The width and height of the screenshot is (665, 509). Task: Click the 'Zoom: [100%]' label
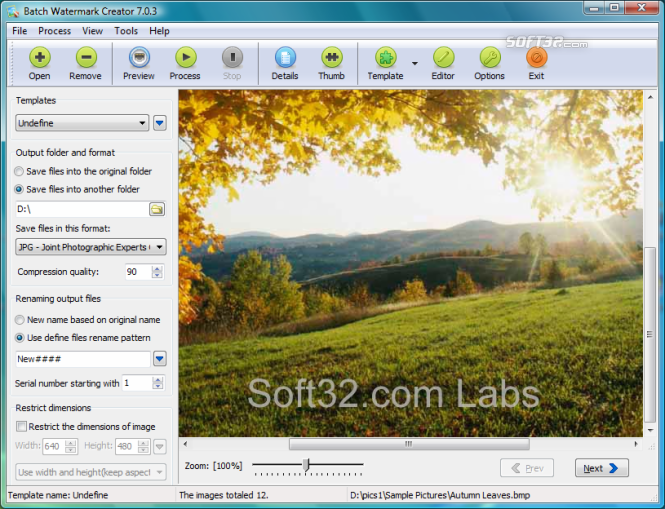[x=213, y=466]
